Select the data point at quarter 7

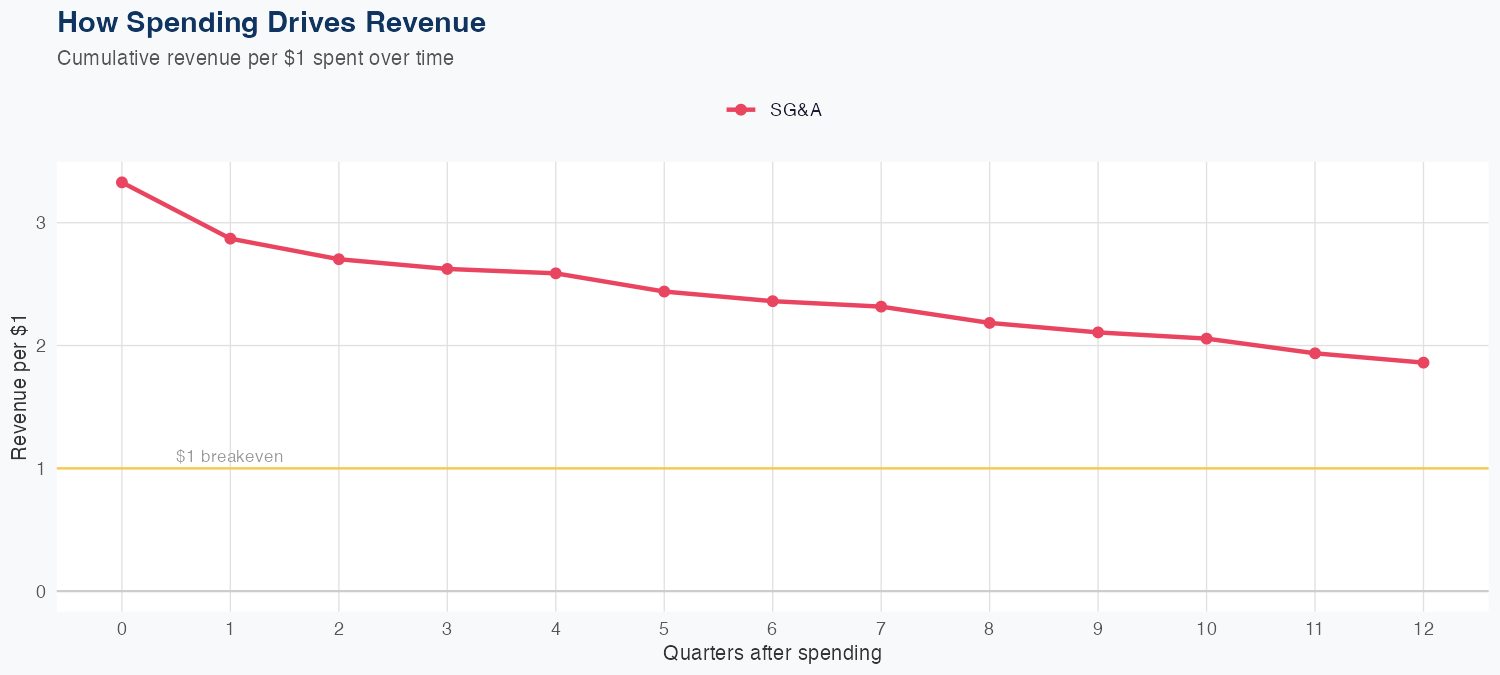pos(881,306)
